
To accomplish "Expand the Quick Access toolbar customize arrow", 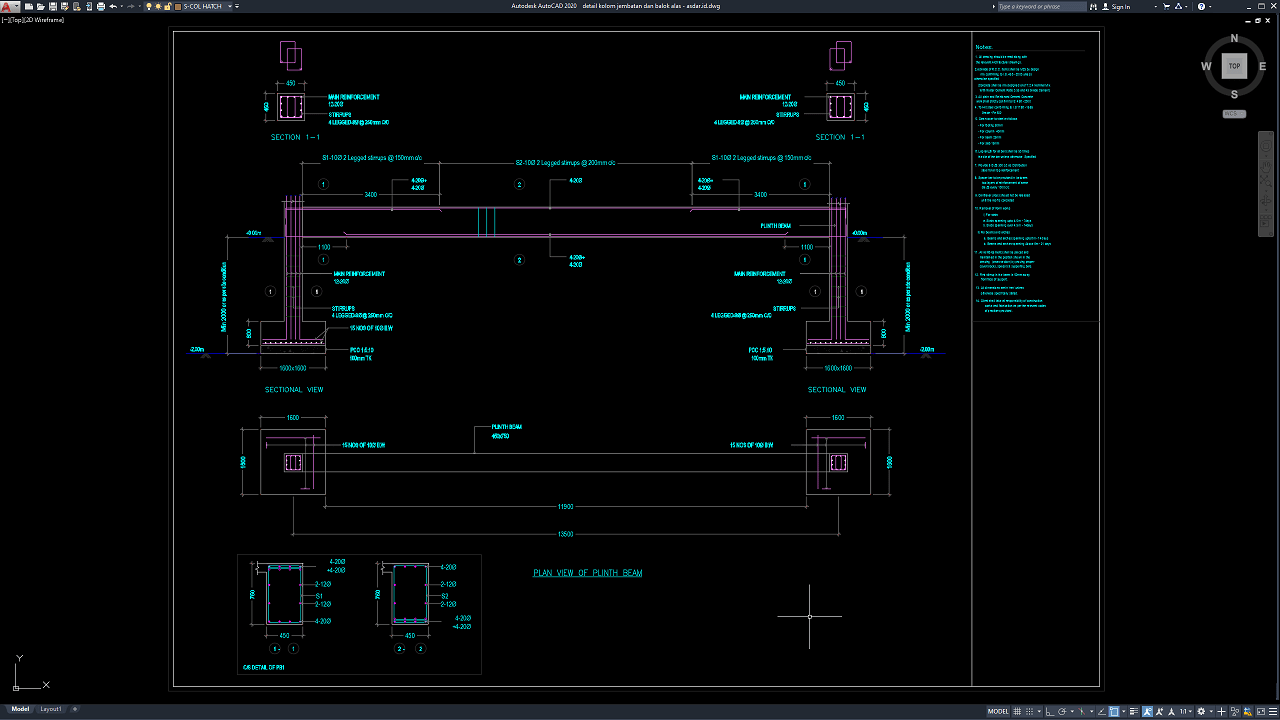I will click(x=235, y=6).
